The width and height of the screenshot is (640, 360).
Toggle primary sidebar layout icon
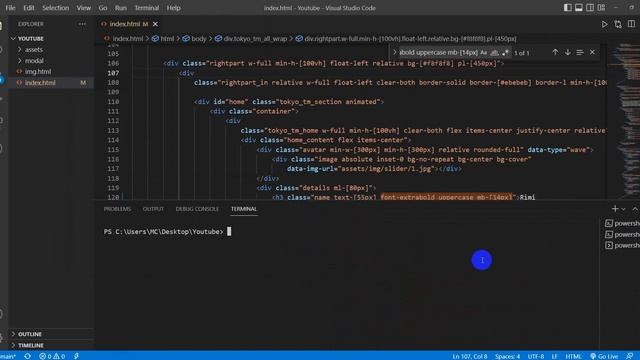click(568, 7)
